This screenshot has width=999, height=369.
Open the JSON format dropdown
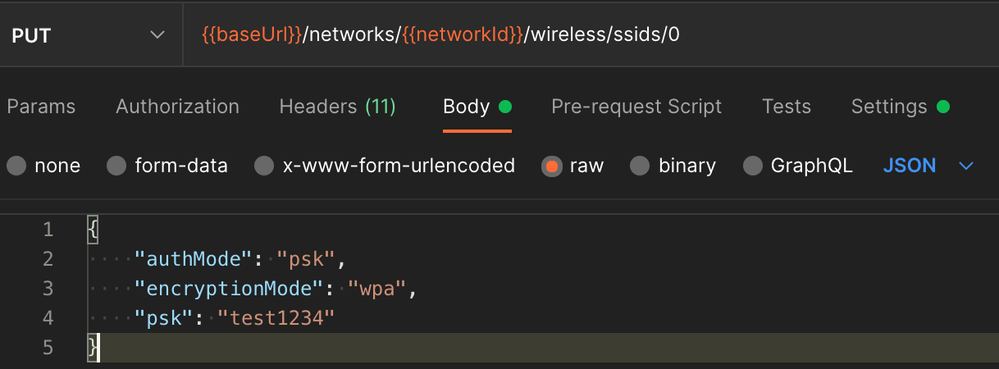pos(928,166)
